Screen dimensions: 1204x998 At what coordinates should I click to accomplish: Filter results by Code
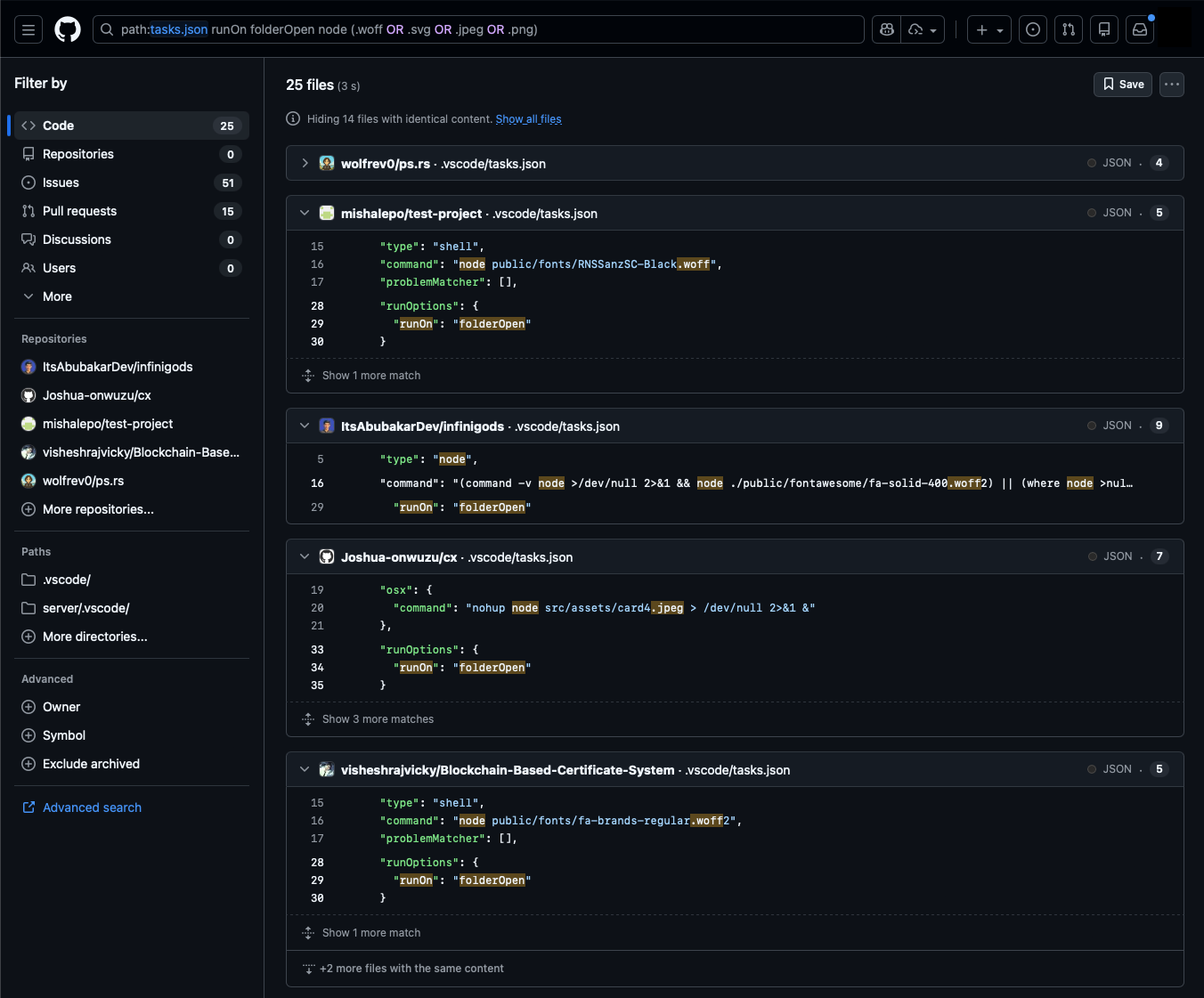click(132, 126)
